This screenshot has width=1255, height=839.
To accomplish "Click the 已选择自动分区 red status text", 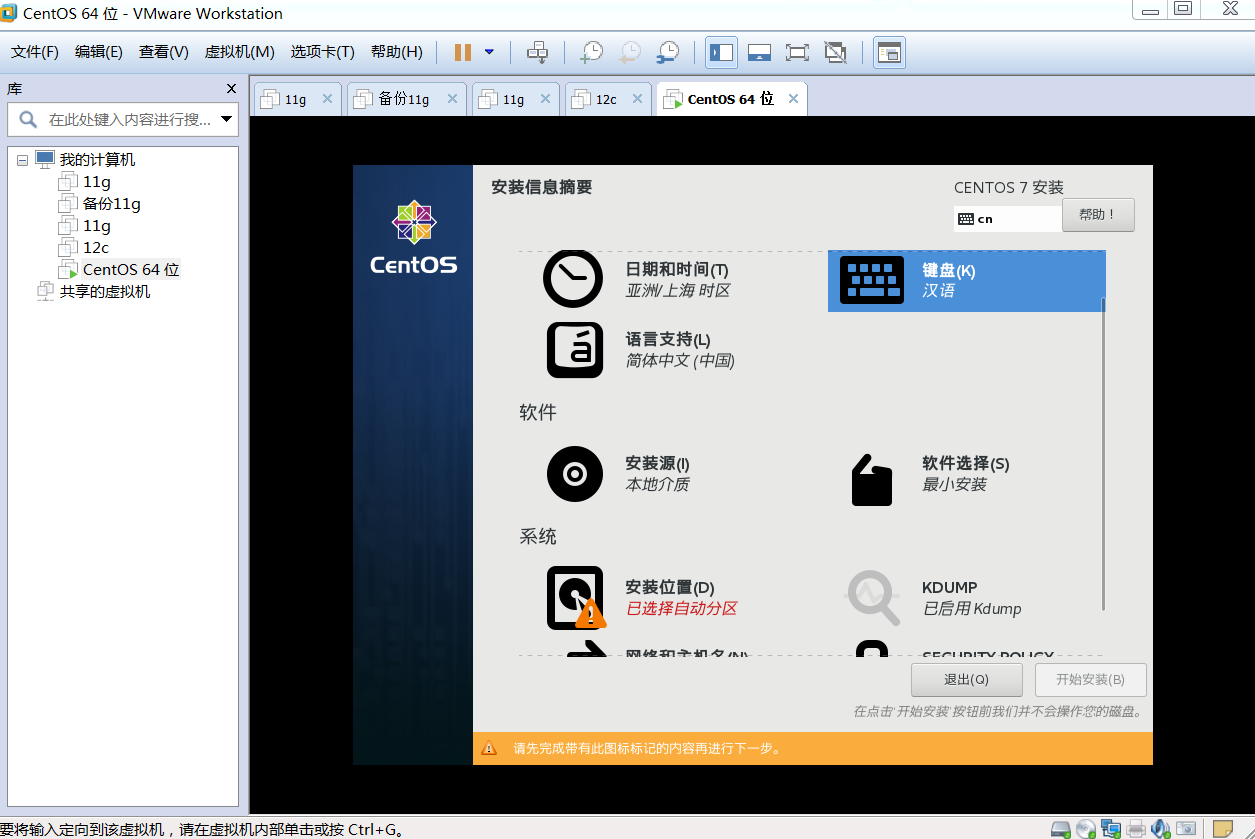I will [x=681, y=608].
